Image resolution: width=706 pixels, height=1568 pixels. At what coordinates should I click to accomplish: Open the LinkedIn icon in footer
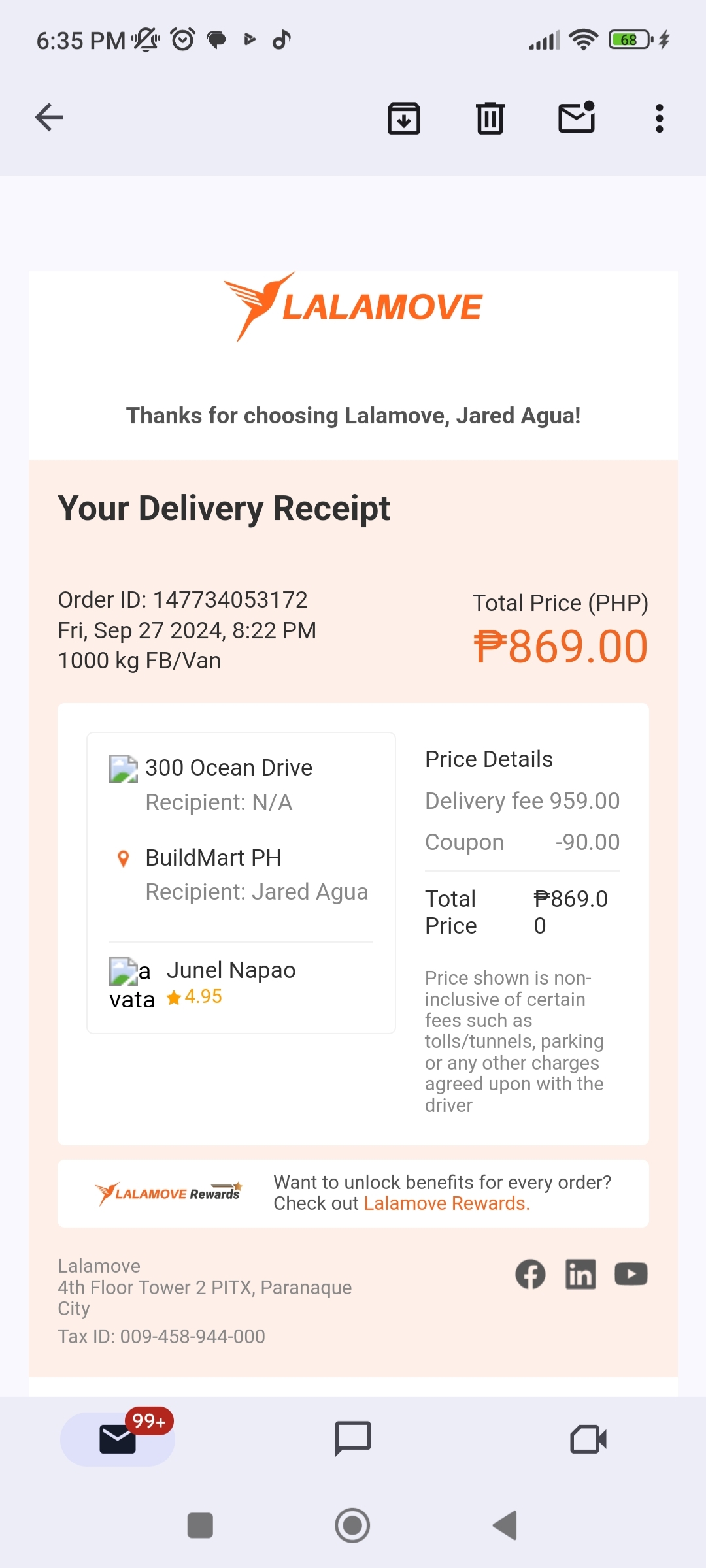580,1274
